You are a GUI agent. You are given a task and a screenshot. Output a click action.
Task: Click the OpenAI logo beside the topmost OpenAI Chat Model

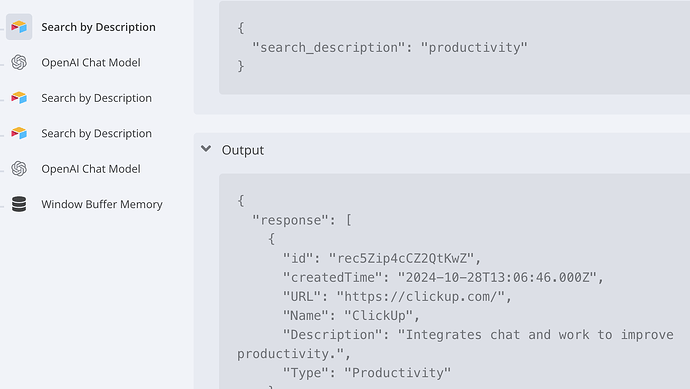pos(19,62)
